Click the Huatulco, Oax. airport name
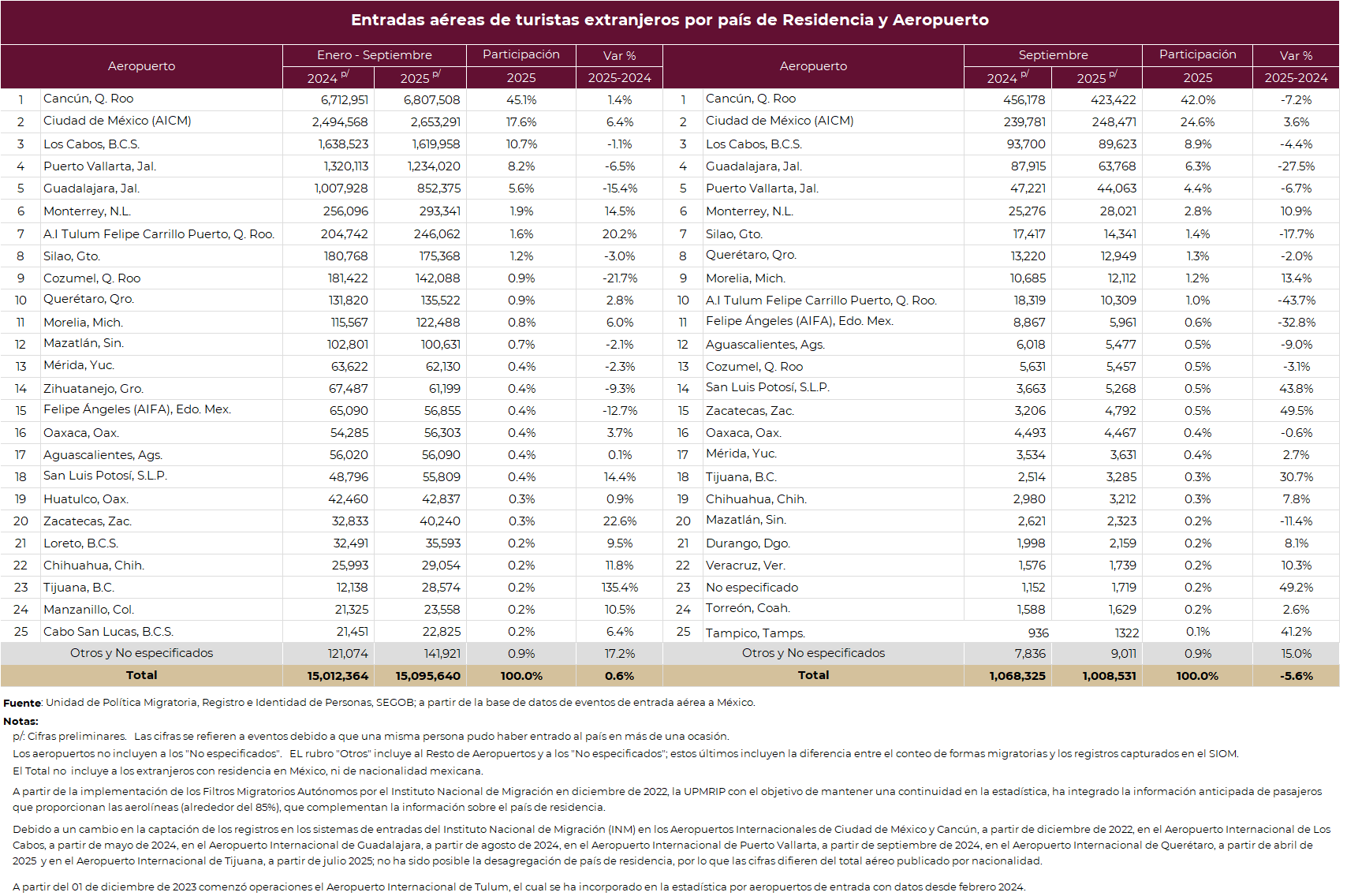The image size is (1347, 896). [x=86, y=499]
